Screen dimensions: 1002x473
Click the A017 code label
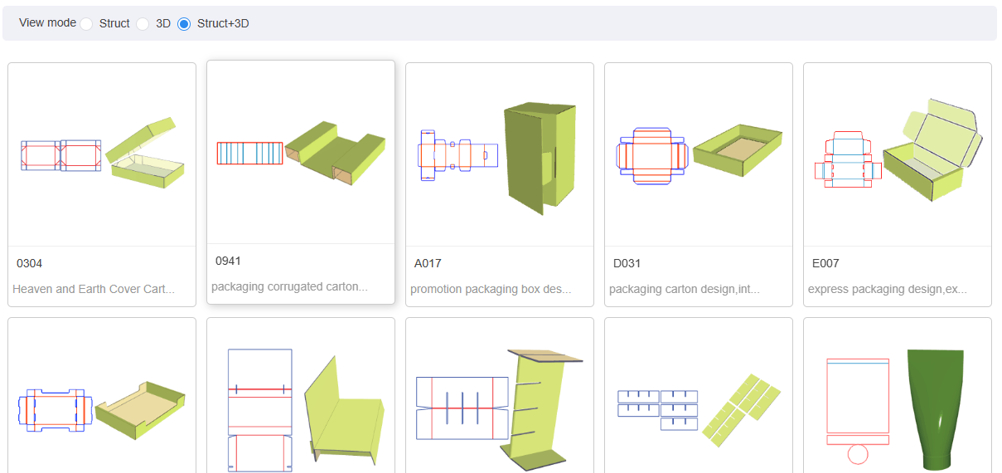(x=428, y=263)
